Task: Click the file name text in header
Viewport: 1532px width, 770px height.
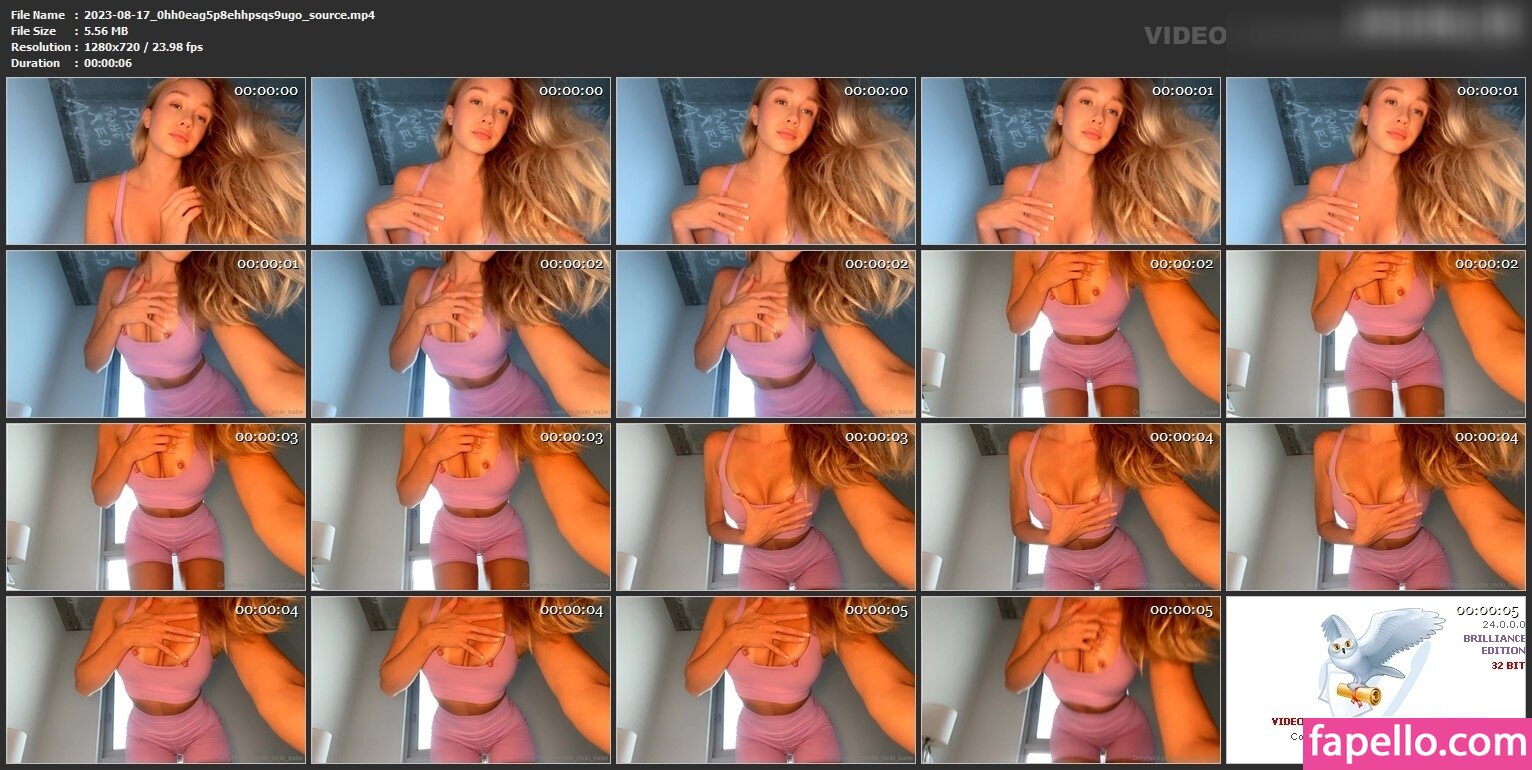Action: [229, 15]
